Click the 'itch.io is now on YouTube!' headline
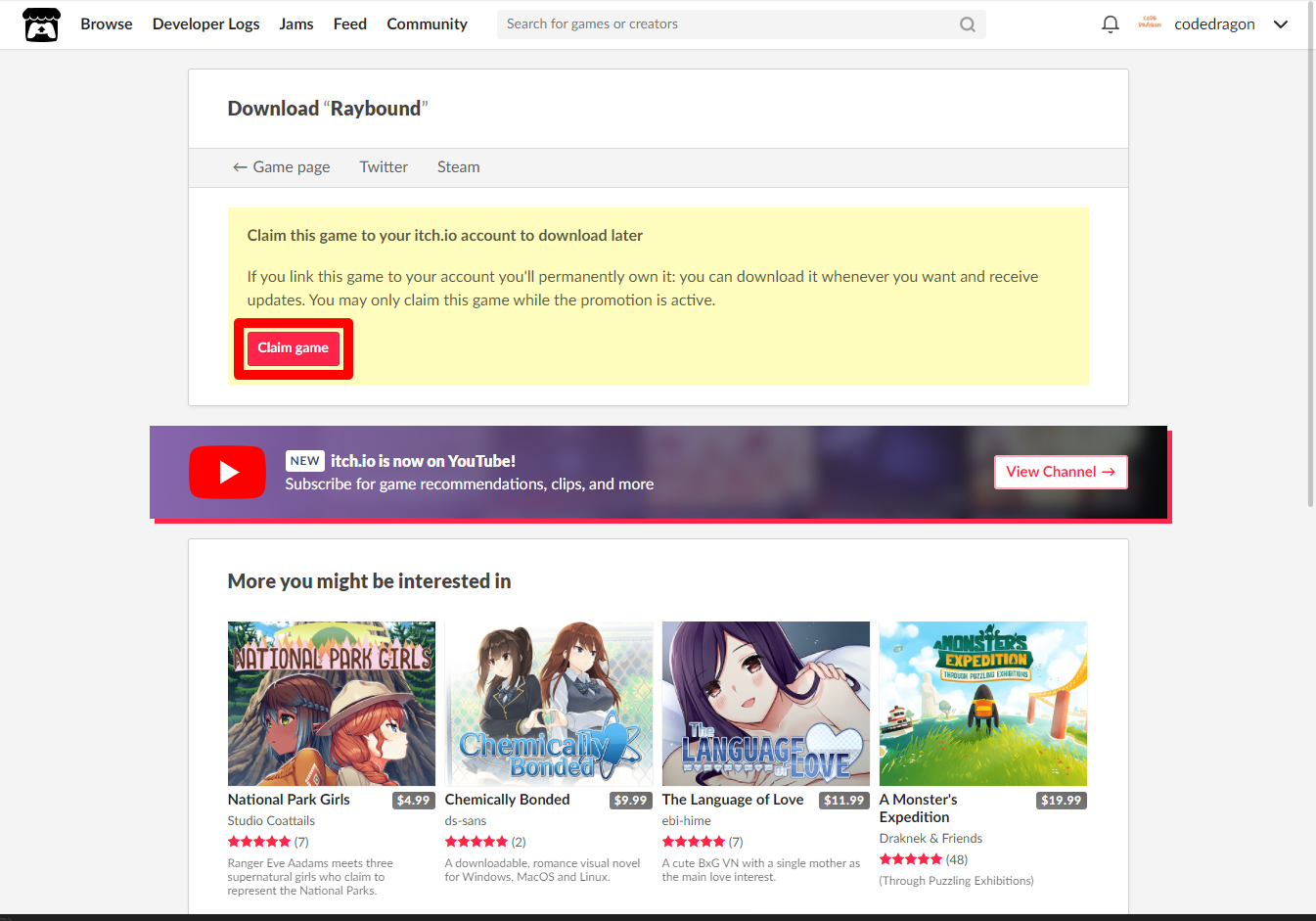 pos(423,461)
